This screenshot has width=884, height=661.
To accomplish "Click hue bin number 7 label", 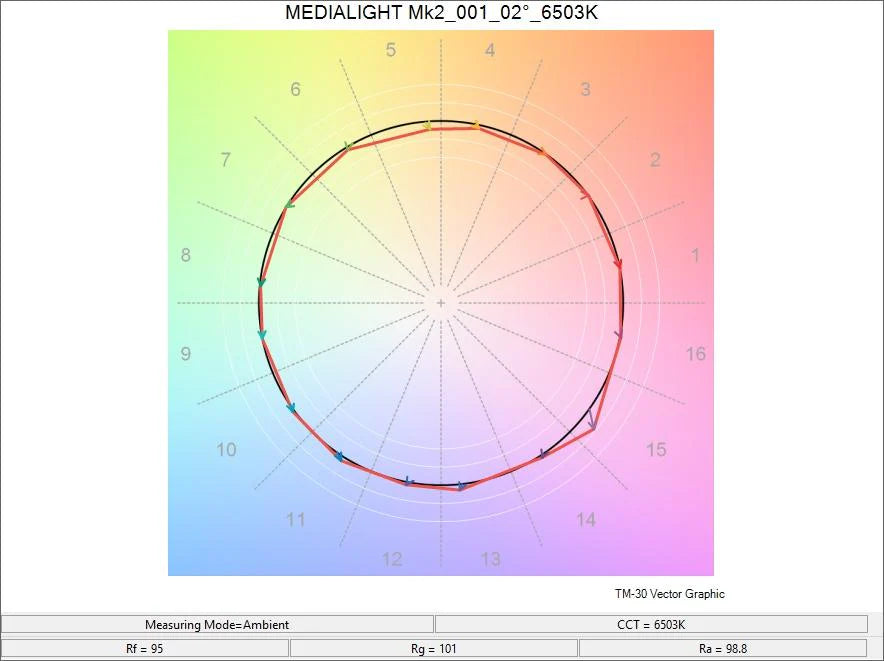I will click(226, 160).
